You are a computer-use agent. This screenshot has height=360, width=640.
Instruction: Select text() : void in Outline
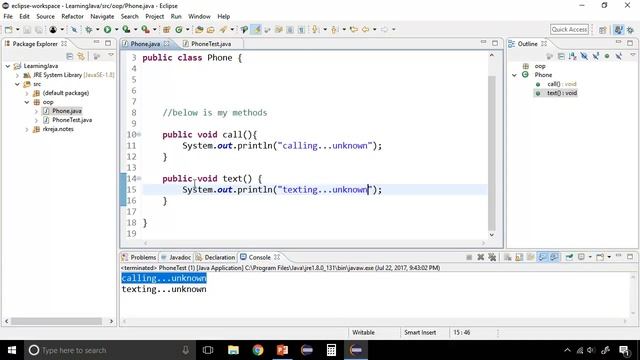[x=562, y=93]
